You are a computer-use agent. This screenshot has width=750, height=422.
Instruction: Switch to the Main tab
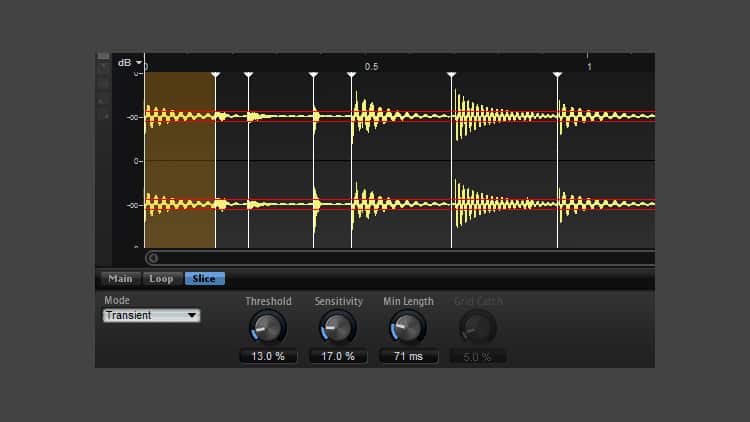tap(121, 278)
